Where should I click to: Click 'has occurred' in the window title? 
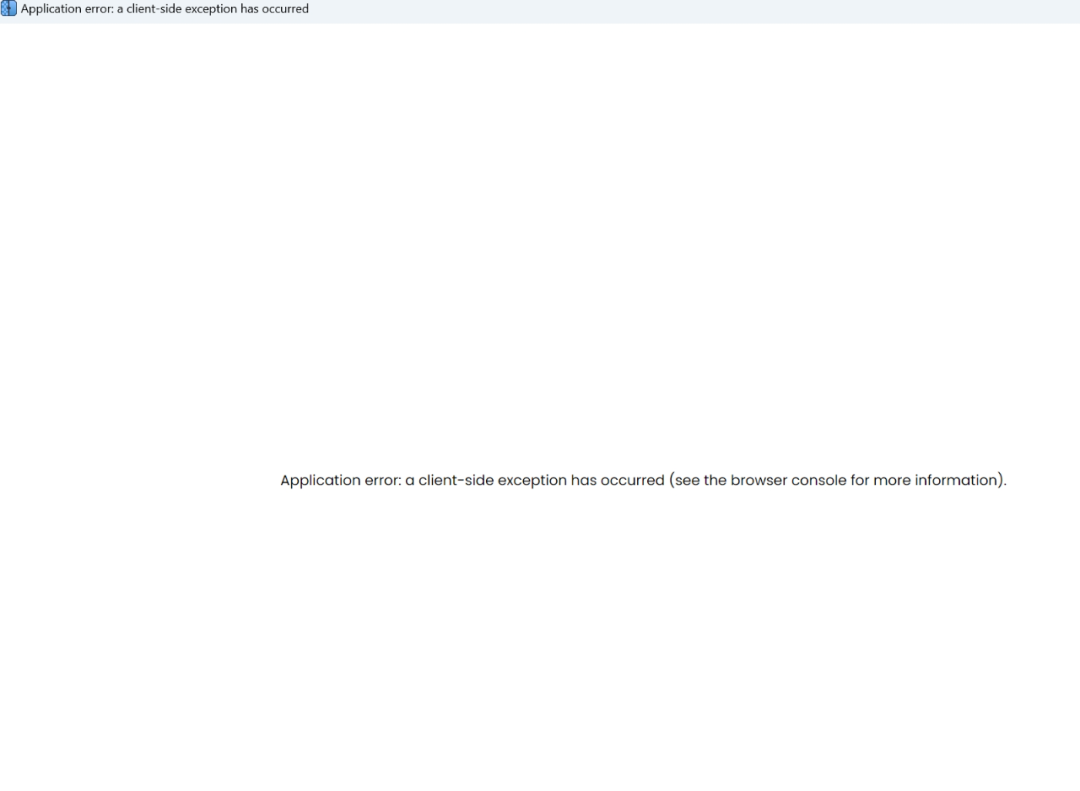[x=274, y=9]
